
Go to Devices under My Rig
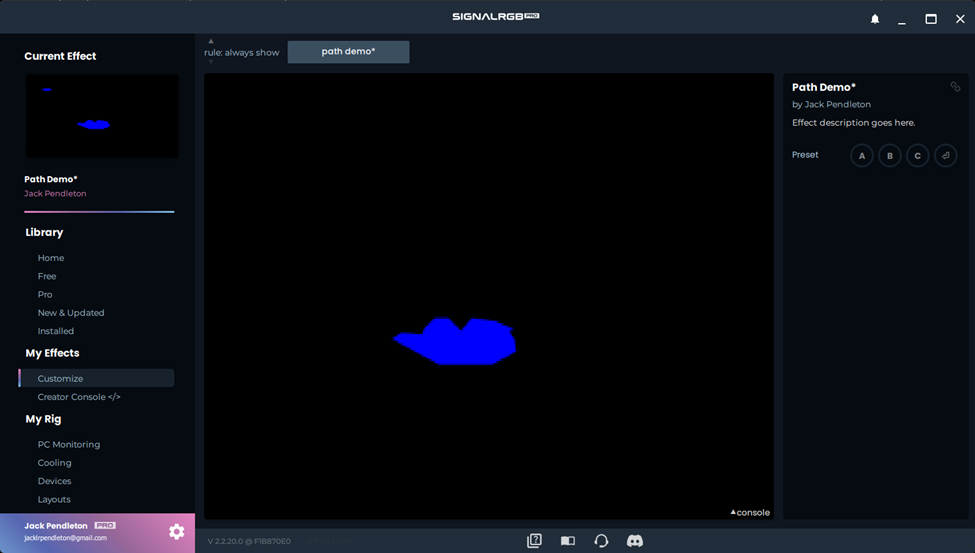[55, 481]
